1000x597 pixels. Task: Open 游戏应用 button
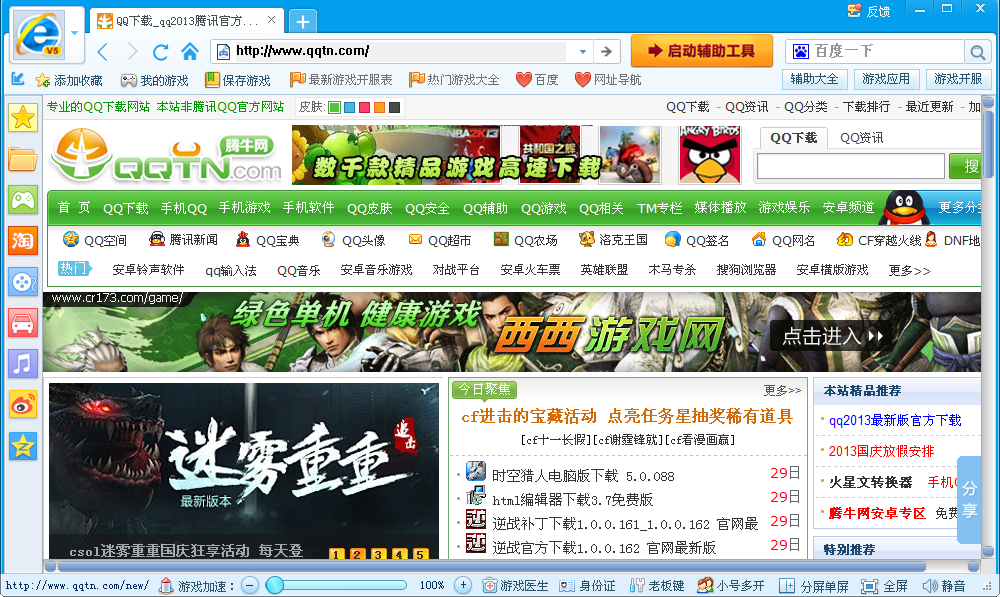[x=886, y=79]
